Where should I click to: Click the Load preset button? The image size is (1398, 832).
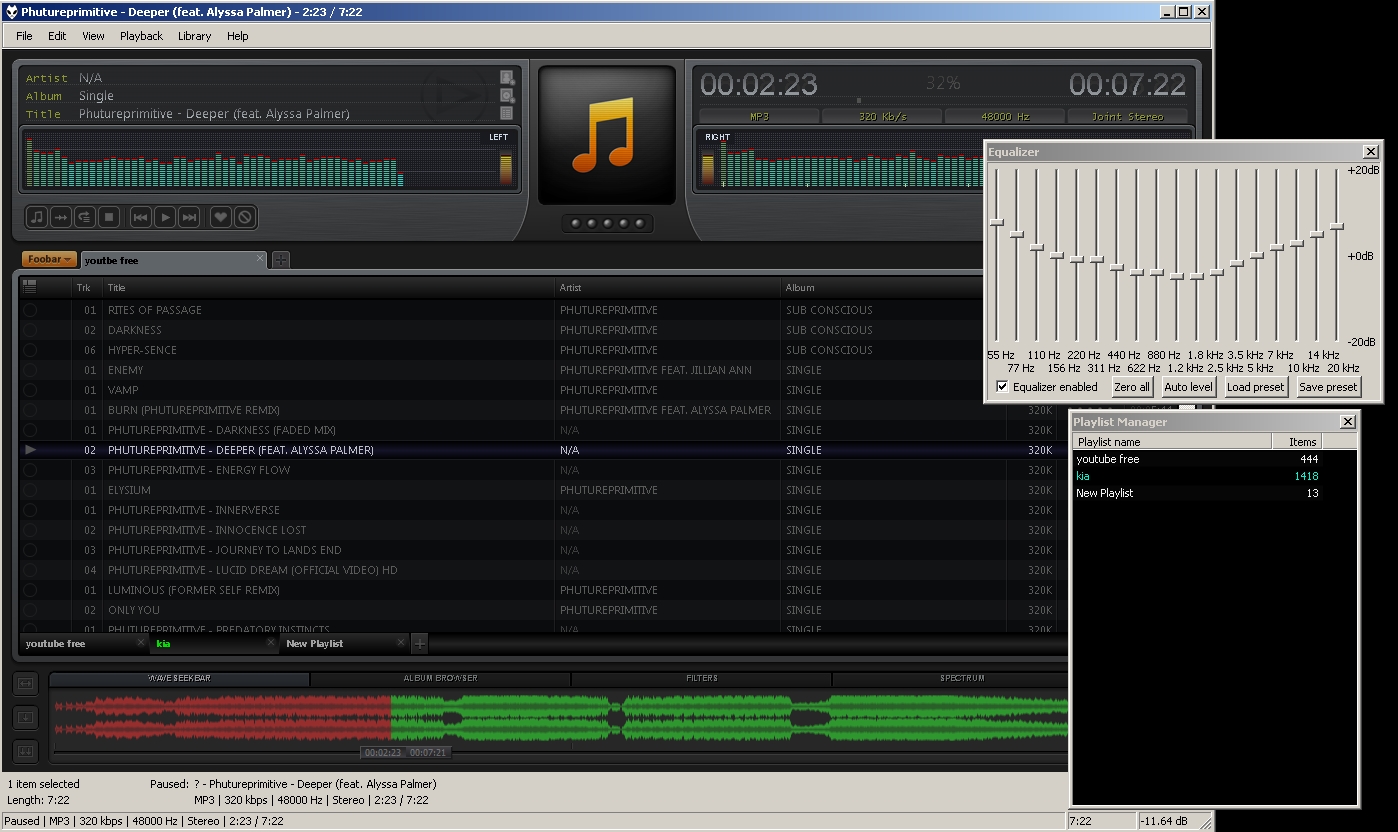click(1255, 387)
